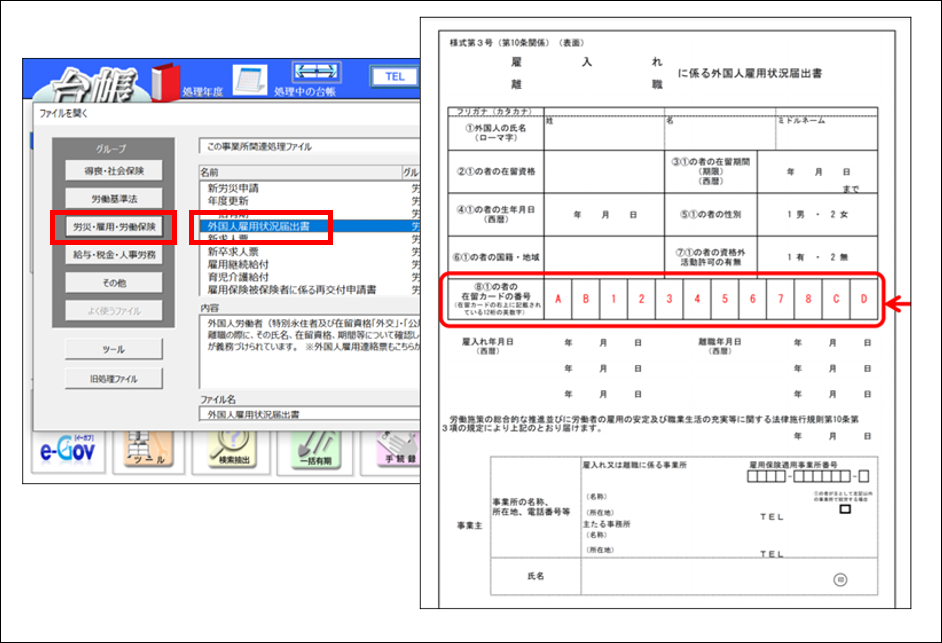This screenshot has height=643, width=942.
Task: Click the ⑥①の者の国籍・地域 label on the form
Action: [x=496, y=257]
